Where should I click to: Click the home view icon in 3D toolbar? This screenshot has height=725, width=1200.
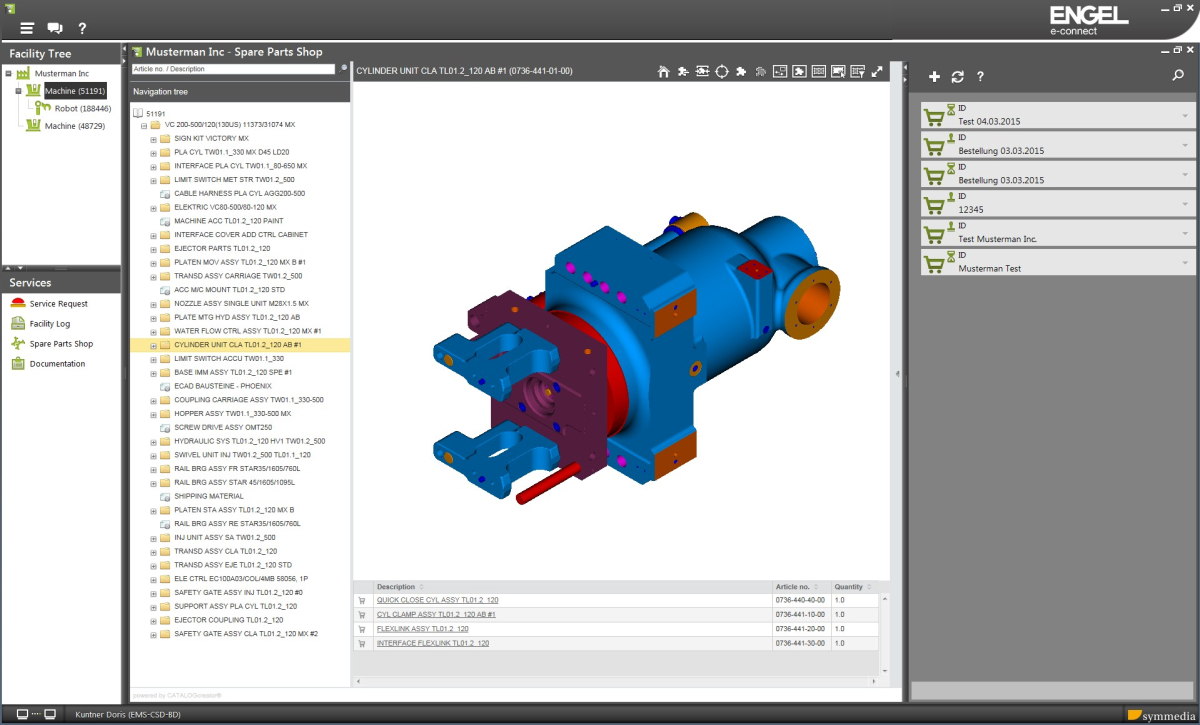tap(663, 71)
